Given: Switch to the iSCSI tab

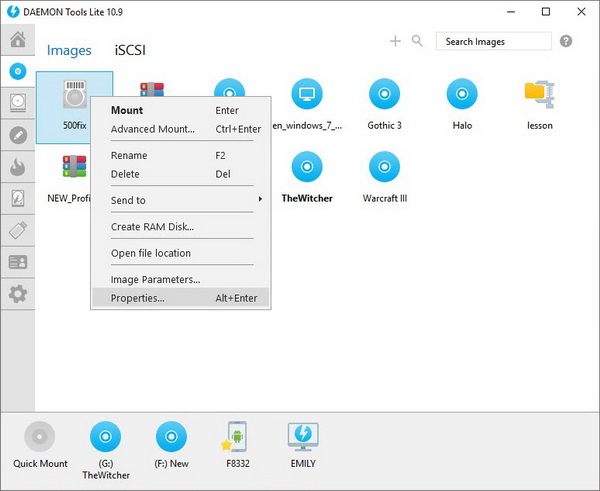Looking at the screenshot, I should [x=130, y=50].
